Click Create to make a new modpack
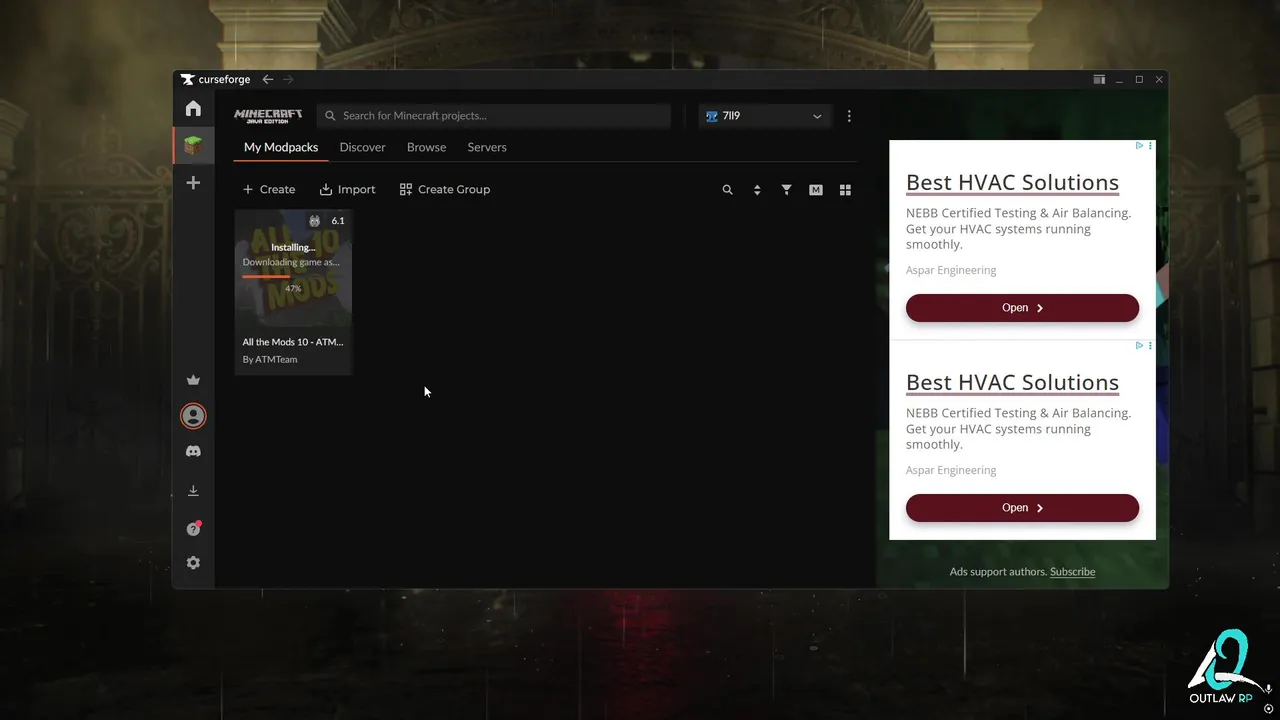1280x720 pixels. coord(269,190)
